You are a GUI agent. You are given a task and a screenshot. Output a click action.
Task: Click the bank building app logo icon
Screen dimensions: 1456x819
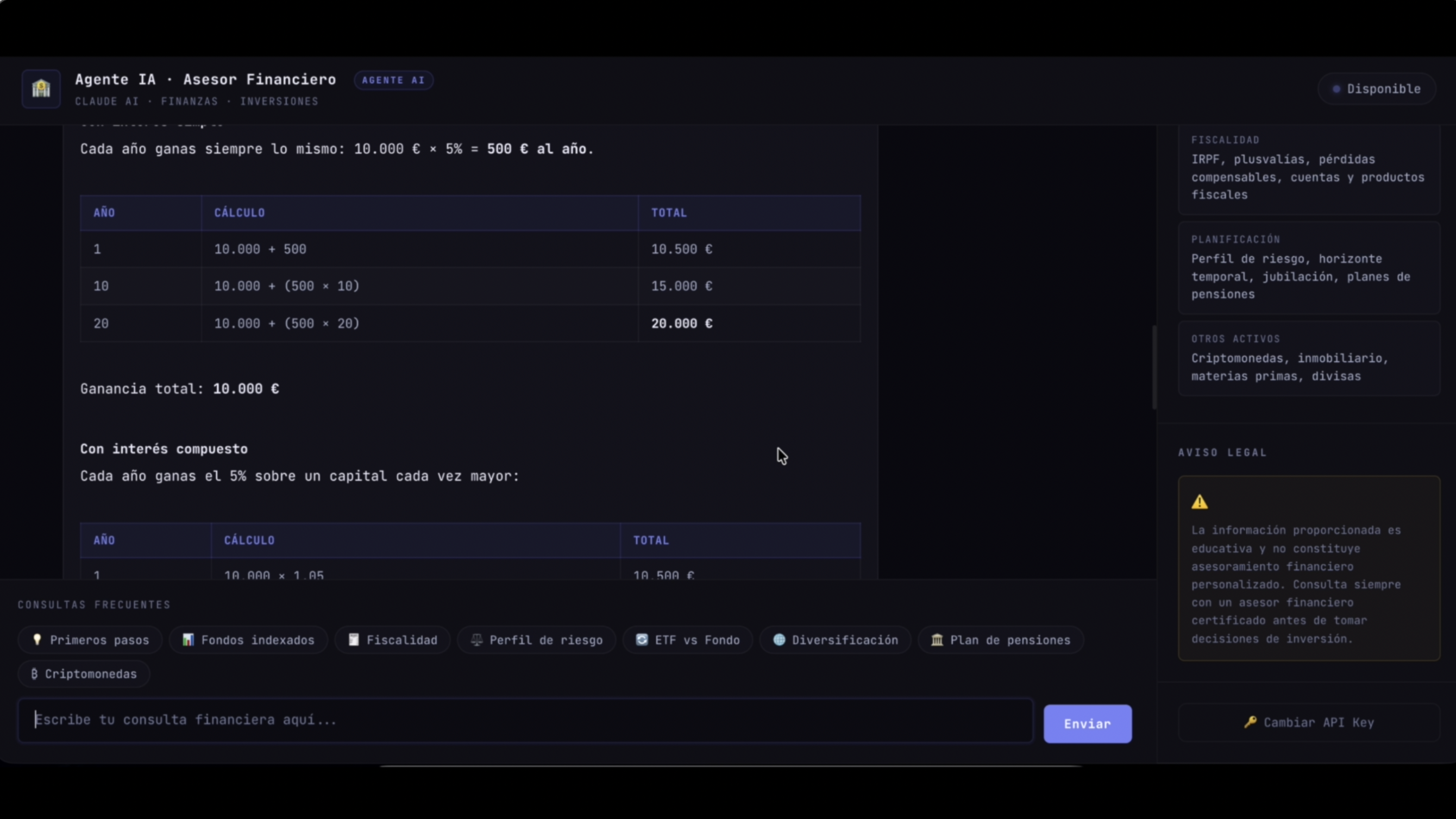(x=41, y=89)
